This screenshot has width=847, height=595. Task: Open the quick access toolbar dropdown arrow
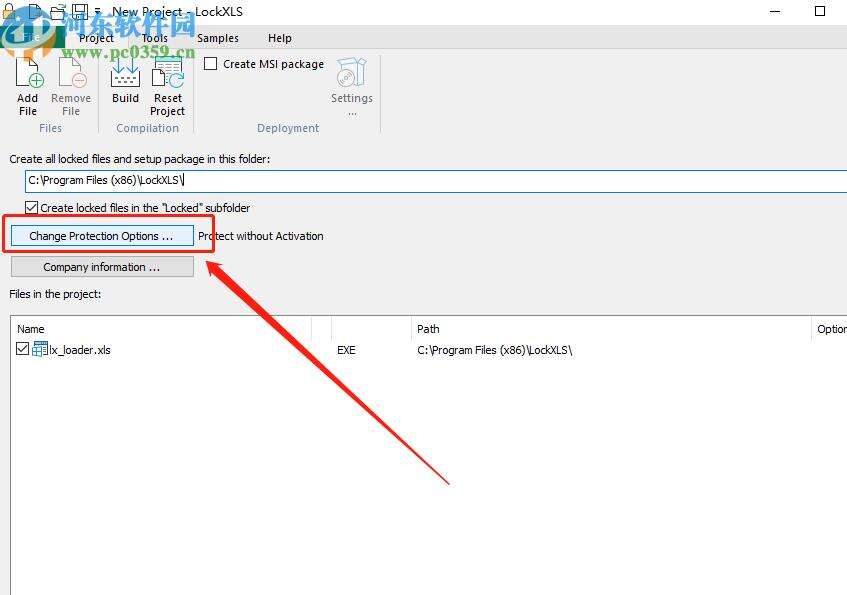(98, 11)
